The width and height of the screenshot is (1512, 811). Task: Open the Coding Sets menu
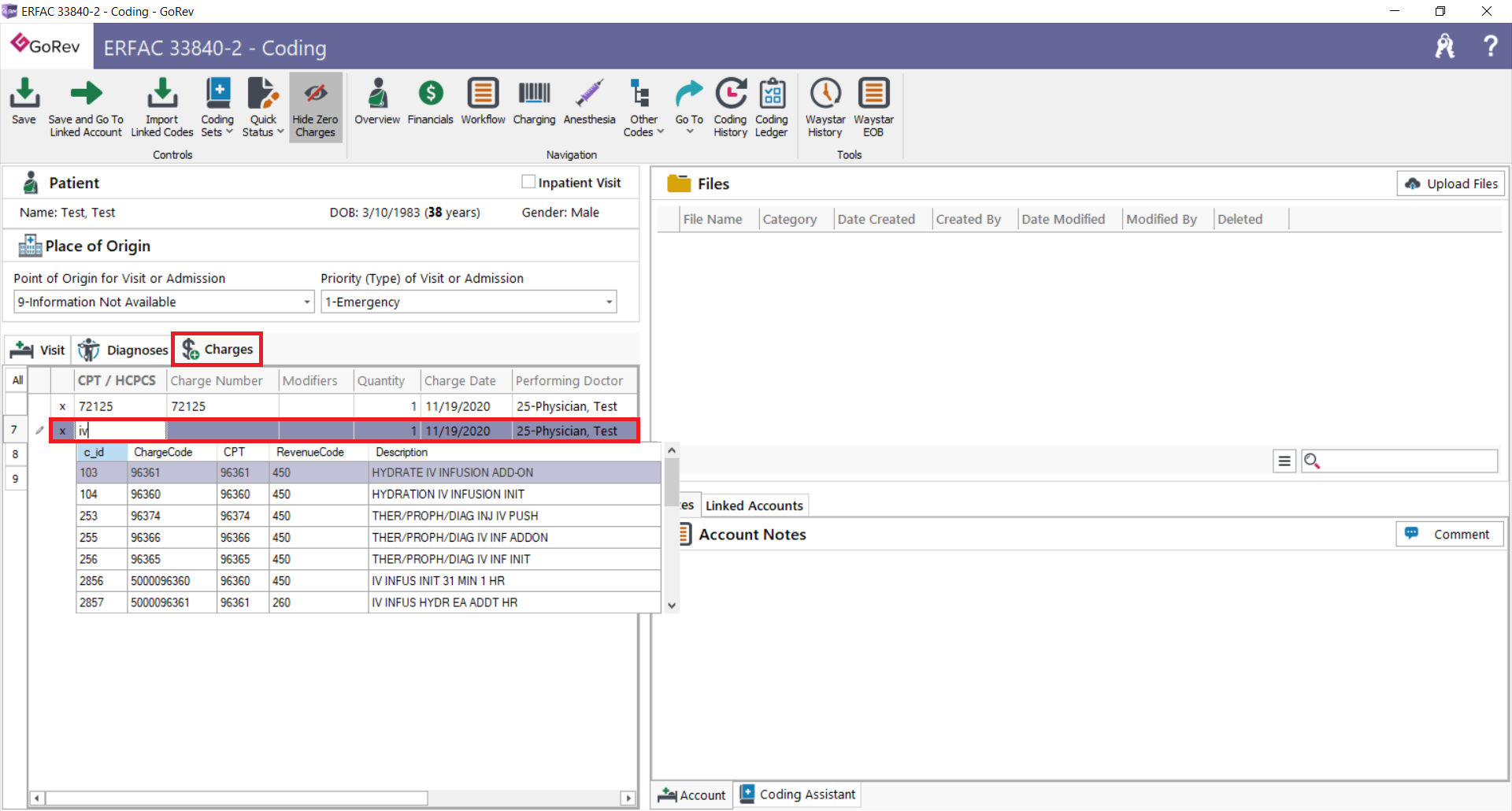click(217, 108)
